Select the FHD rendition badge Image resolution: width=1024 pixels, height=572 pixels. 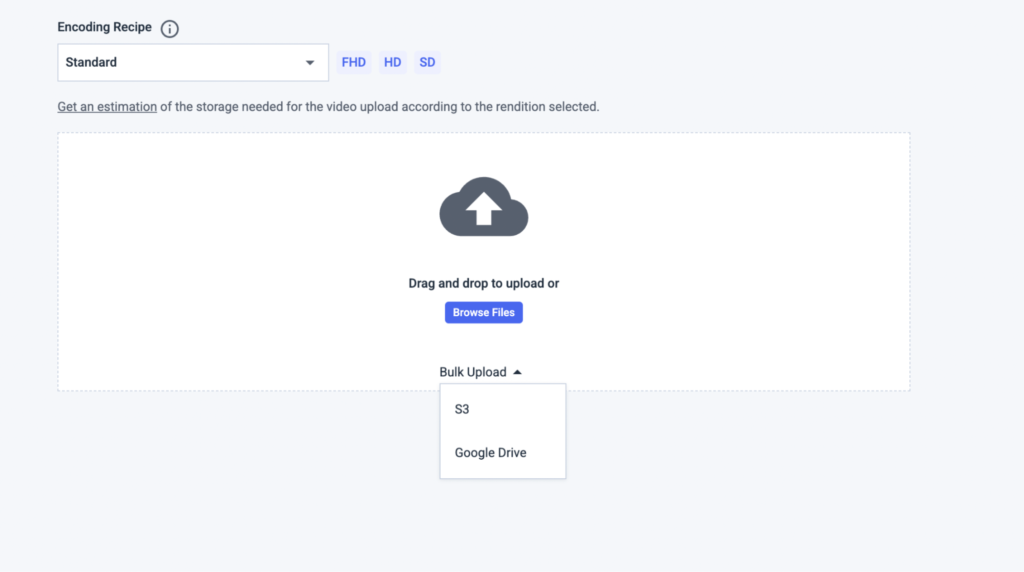(354, 62)
